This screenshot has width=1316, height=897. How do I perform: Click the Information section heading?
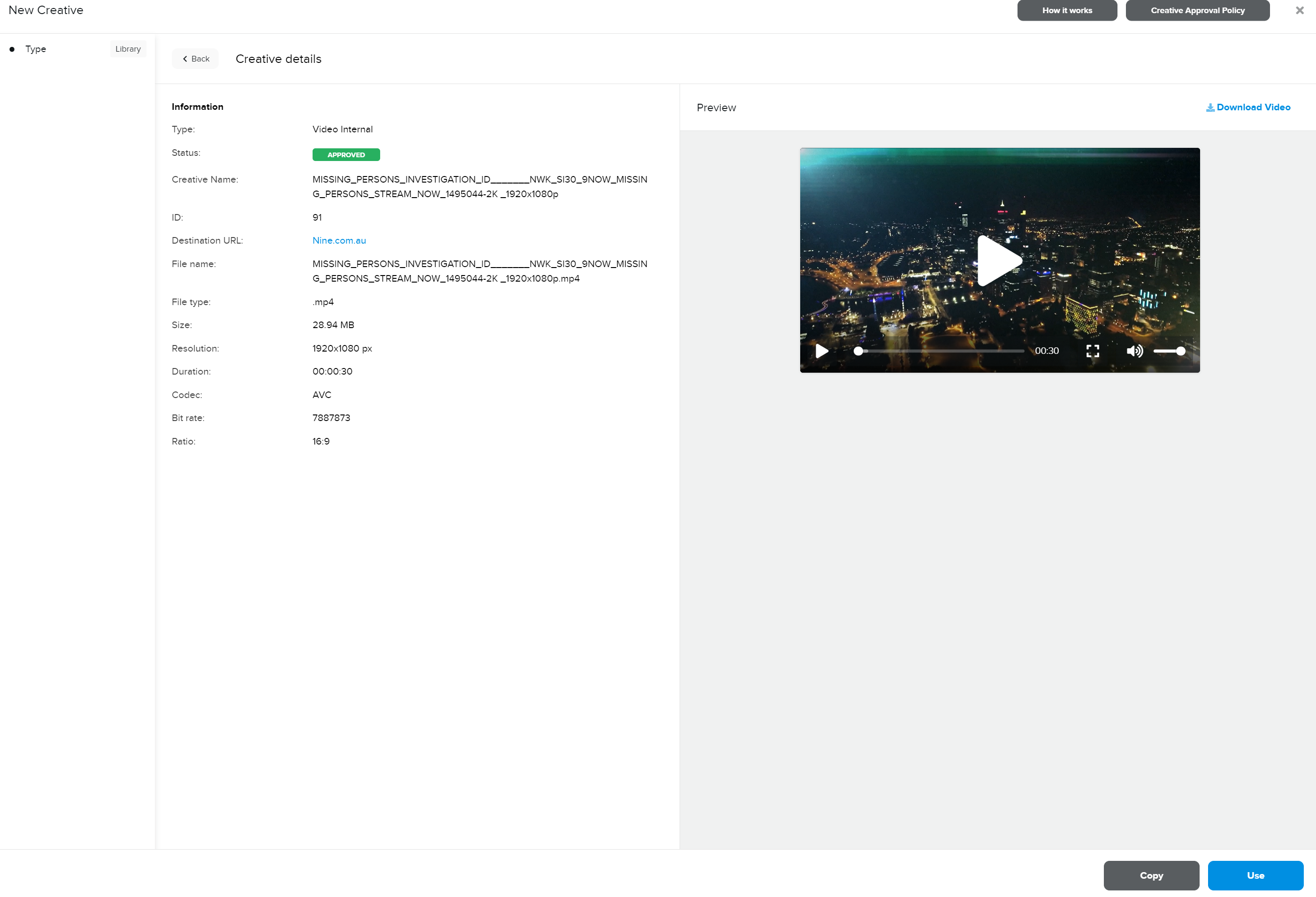tap(197, 107)
